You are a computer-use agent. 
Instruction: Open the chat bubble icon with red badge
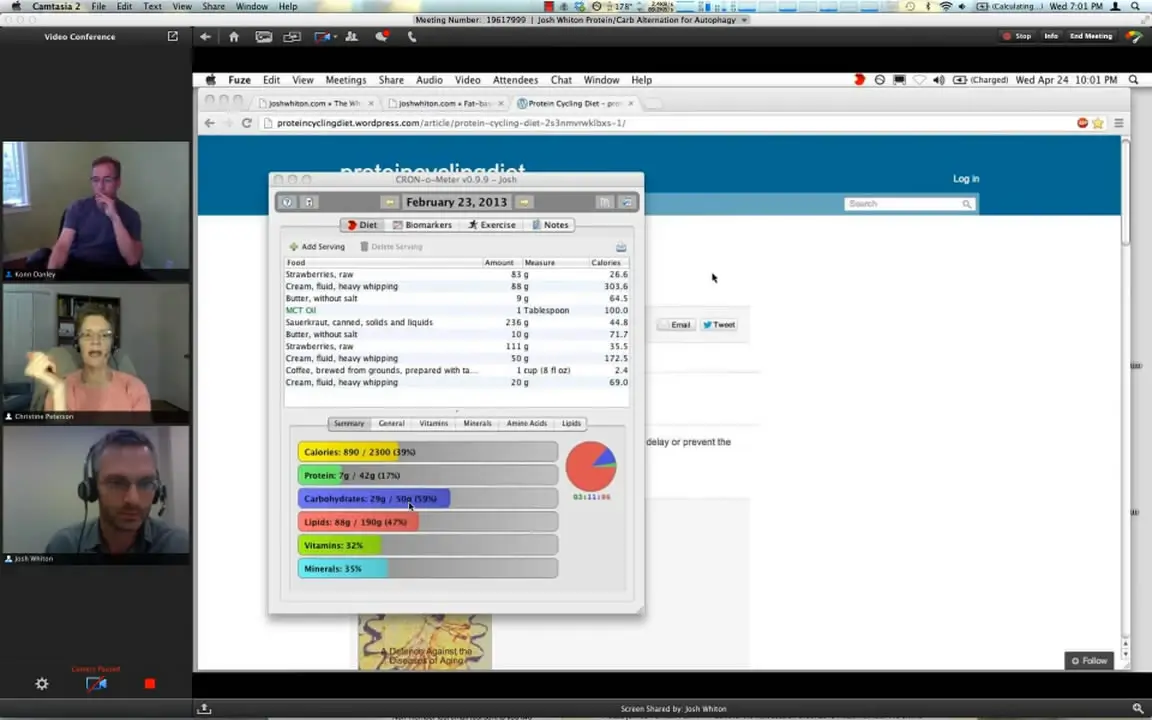click(x=381, y=37)
